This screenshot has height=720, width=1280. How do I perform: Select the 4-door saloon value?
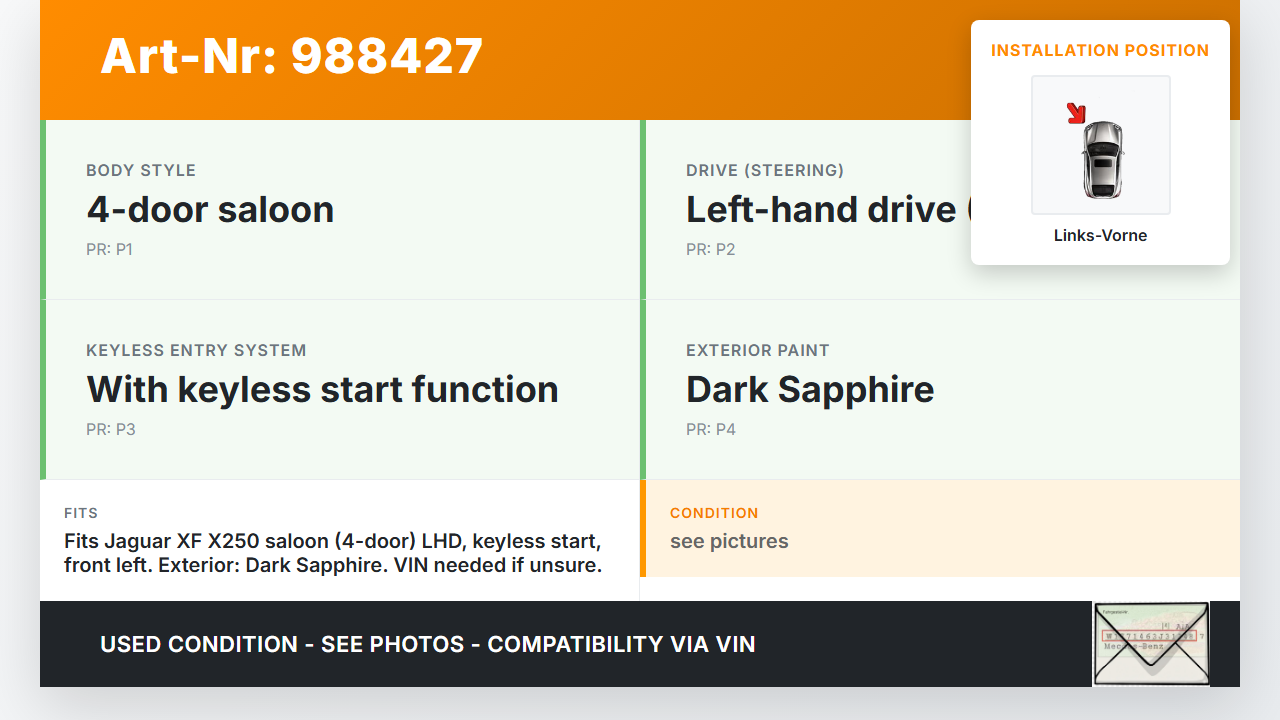[x=210, y=210]
